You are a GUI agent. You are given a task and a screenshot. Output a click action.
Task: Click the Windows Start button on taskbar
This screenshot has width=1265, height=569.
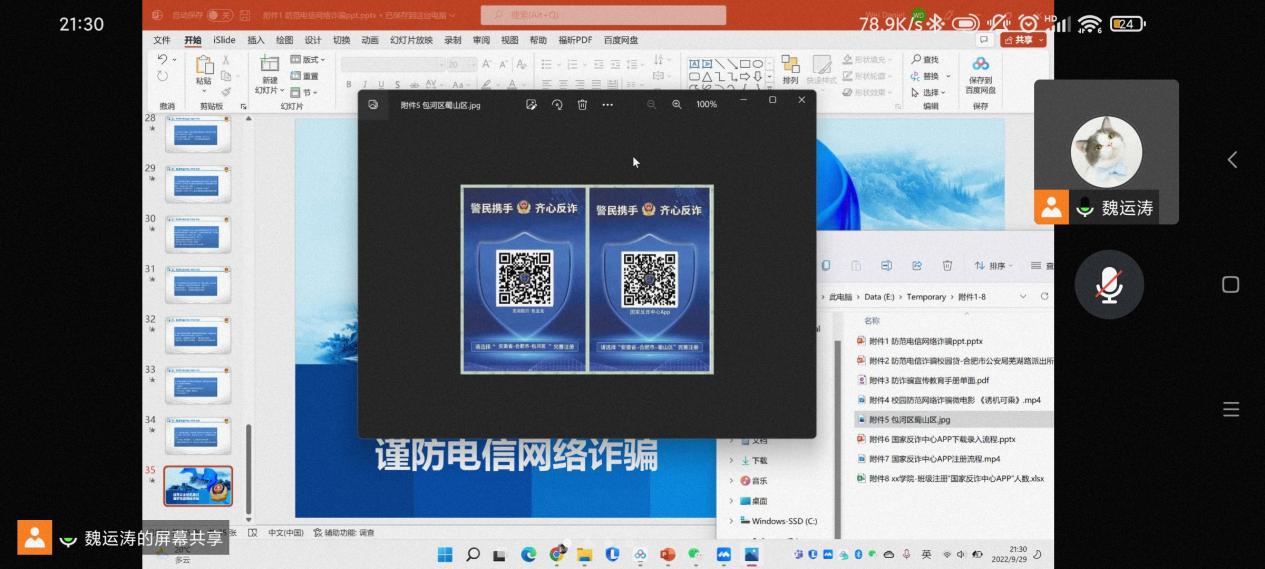pos(445,554)
